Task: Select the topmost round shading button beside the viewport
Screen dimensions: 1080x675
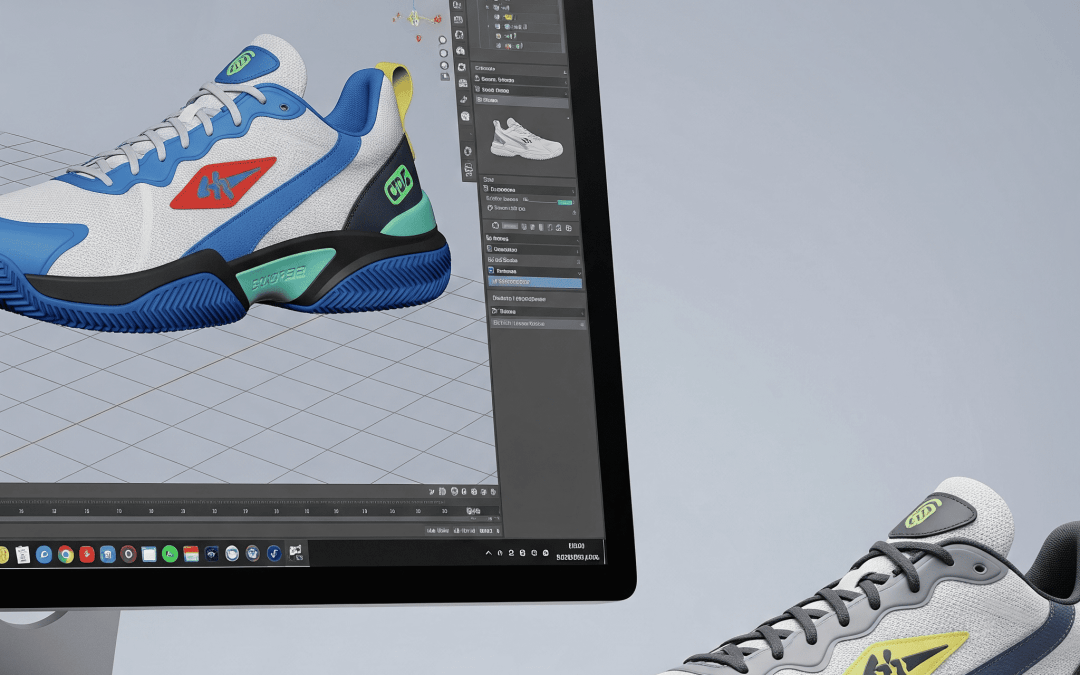Action: point(443,40)
